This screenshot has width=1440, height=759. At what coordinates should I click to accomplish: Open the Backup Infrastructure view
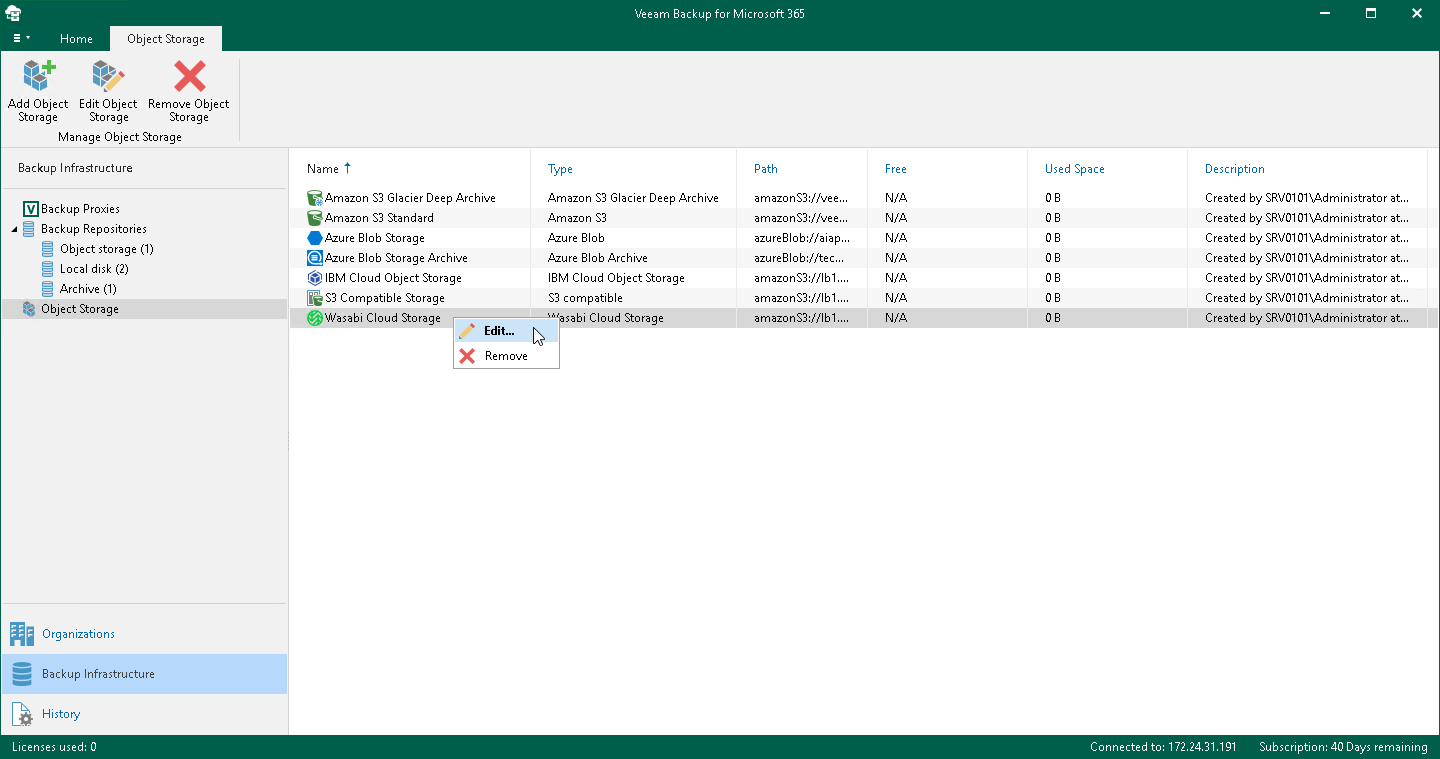tap(144, 674)
